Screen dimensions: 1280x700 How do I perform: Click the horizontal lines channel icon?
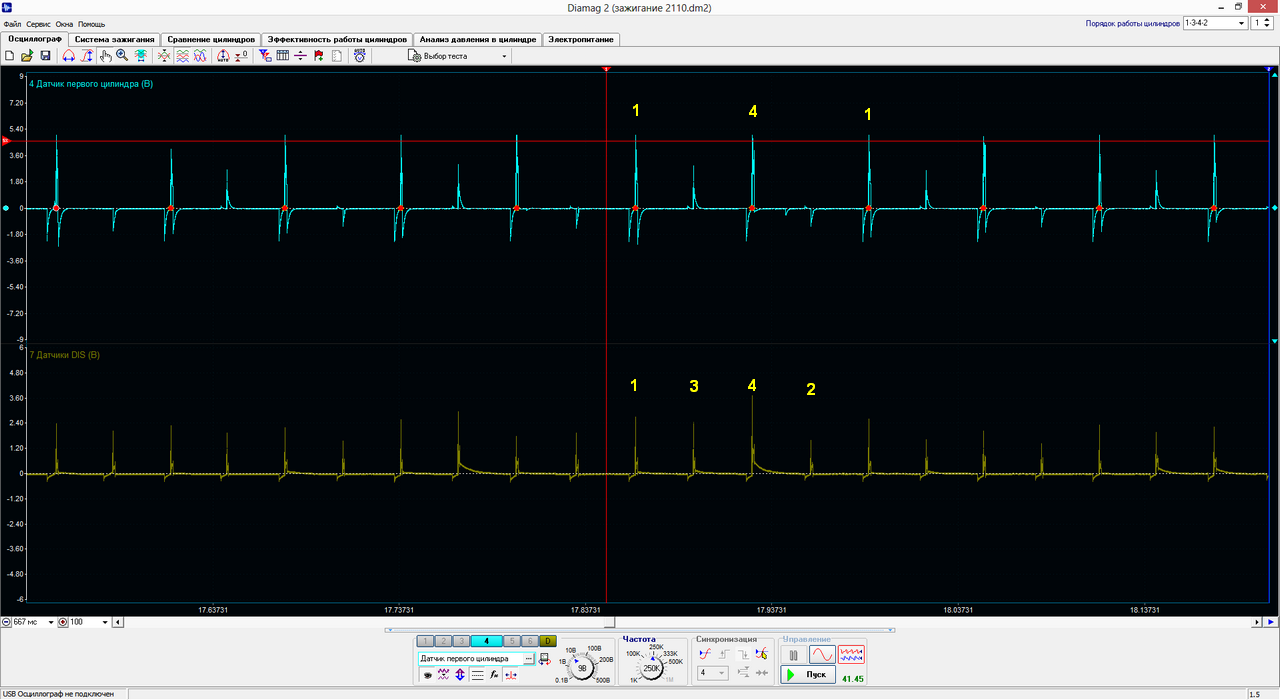point(477,675)
